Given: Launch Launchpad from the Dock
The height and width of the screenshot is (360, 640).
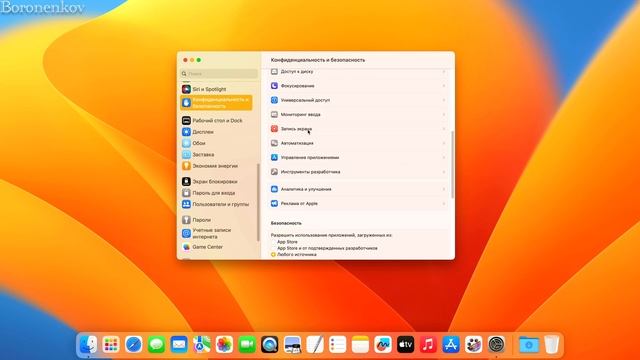Looking at the screenshot, I should coord(111,345).
